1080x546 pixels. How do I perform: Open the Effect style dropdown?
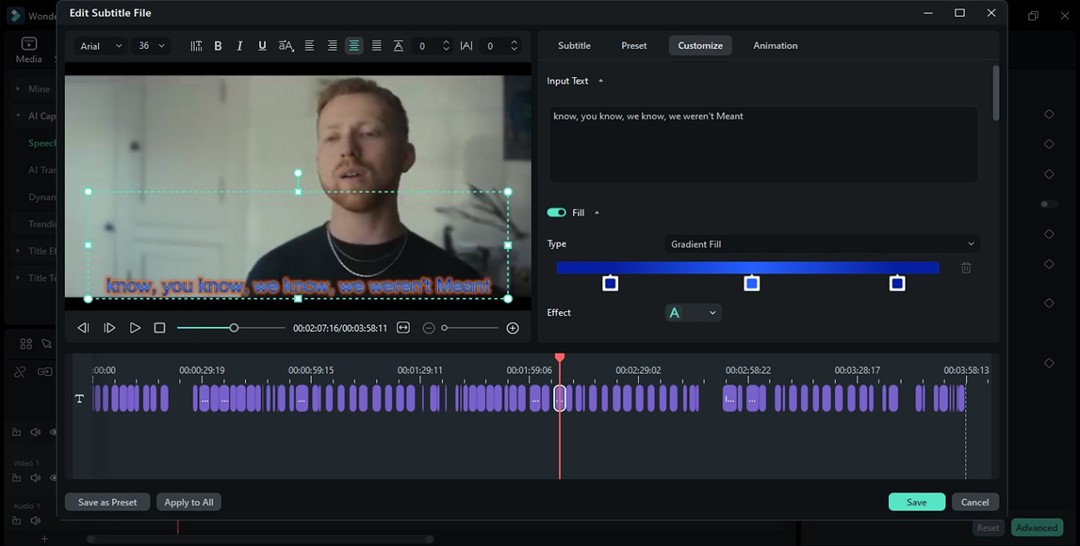pos(692,313)
